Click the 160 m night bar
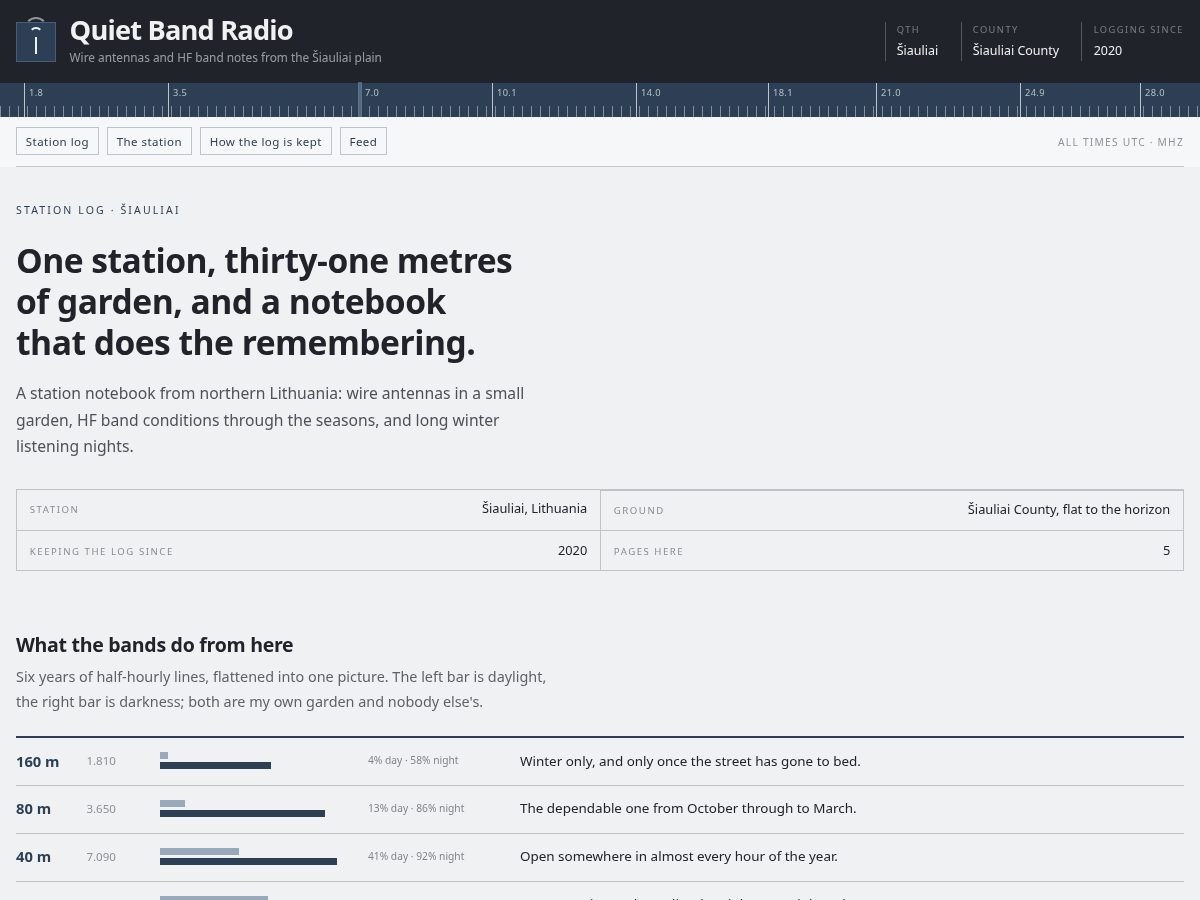Image resolution: width=1200 pixels, height=900 pixels. 215,766
